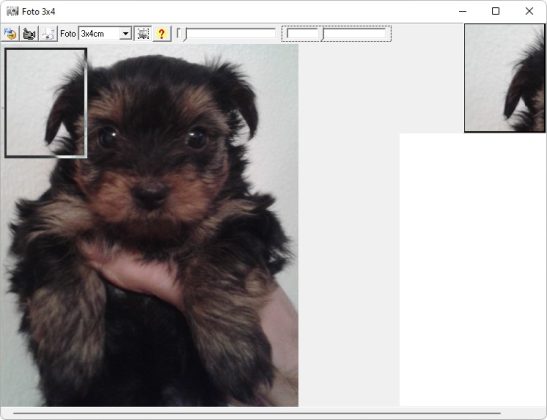Expand the Foto size dropdown arrow
547x420 pixels.
click(x=125, y=34)
